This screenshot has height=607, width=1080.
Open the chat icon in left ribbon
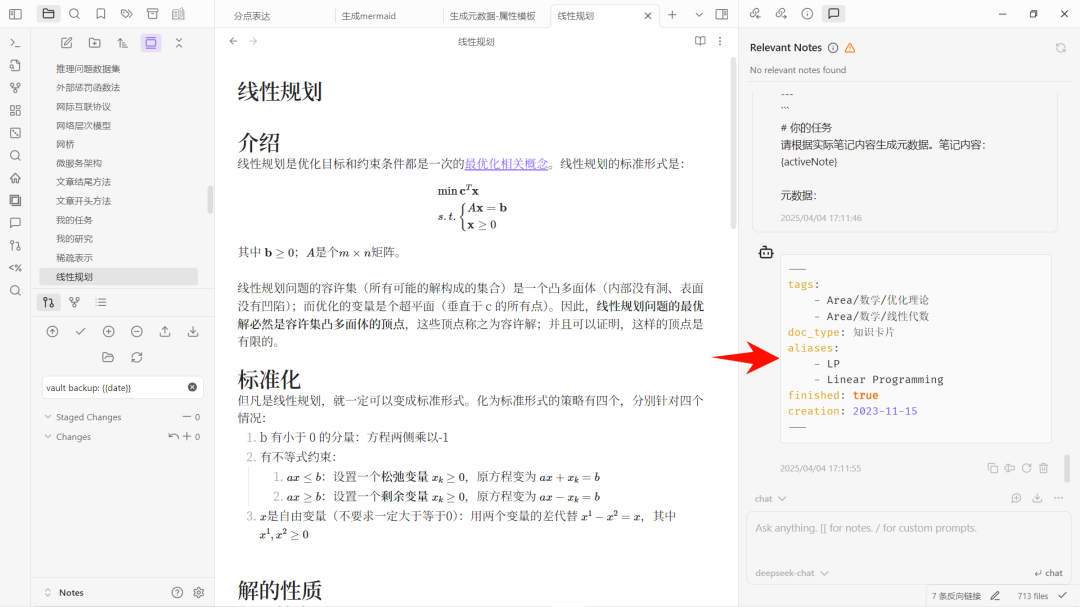15,223
